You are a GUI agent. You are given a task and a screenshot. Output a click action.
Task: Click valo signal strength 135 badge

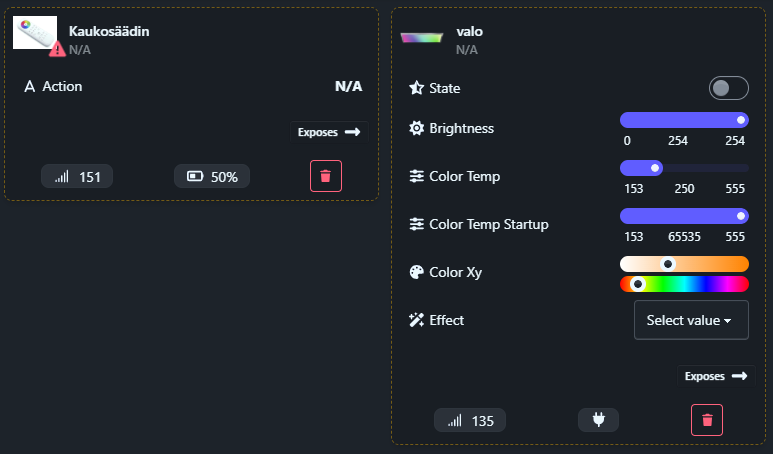click(470, 421)
